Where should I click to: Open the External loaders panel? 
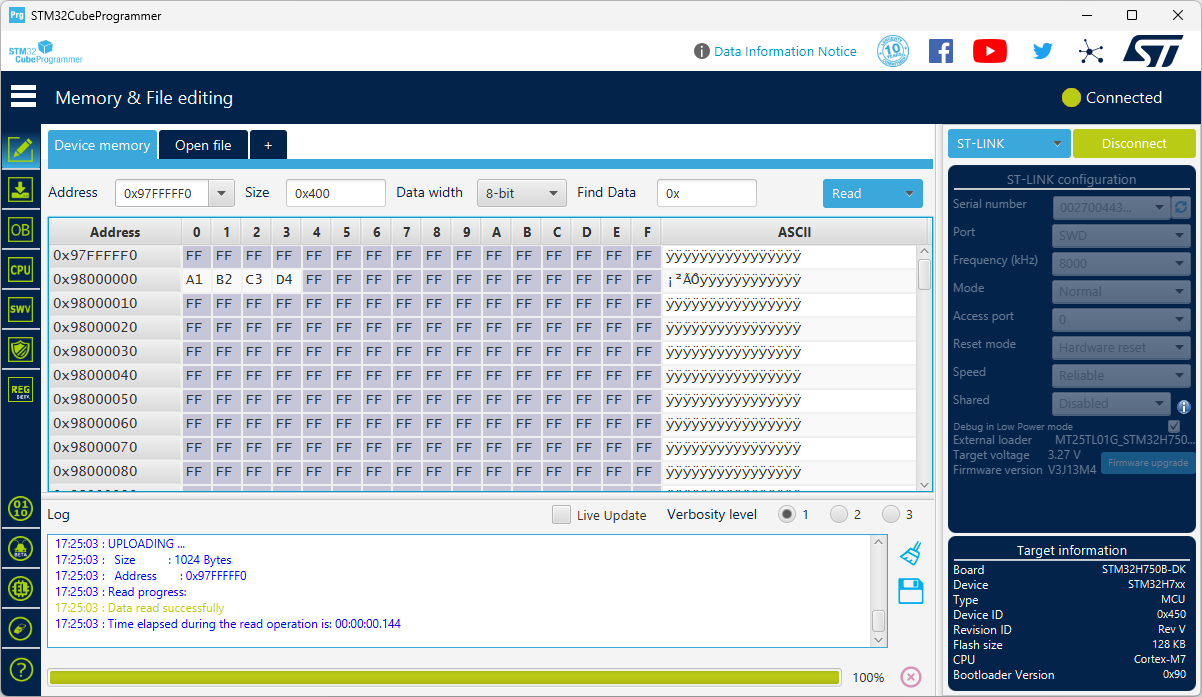pos(21,588)
